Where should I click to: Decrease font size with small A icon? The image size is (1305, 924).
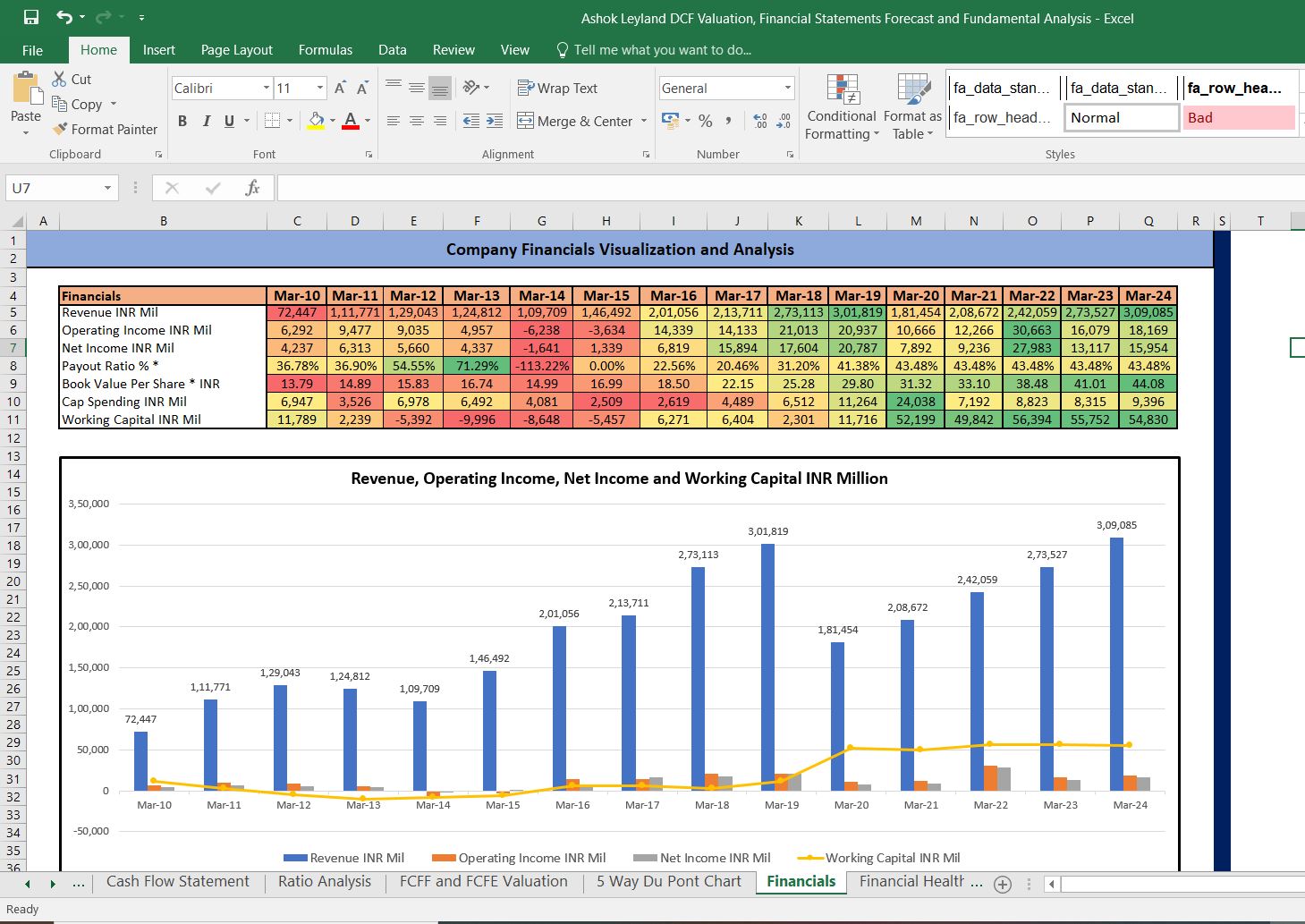pyautogui.click(x=361, y=88)
